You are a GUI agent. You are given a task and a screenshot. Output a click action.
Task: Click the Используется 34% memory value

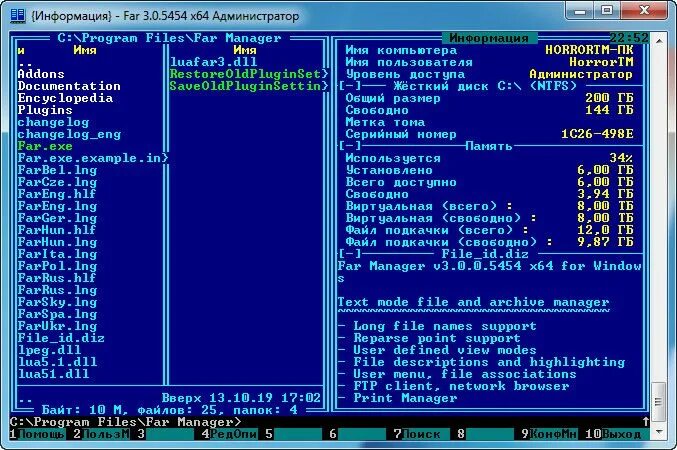(621, 158)
